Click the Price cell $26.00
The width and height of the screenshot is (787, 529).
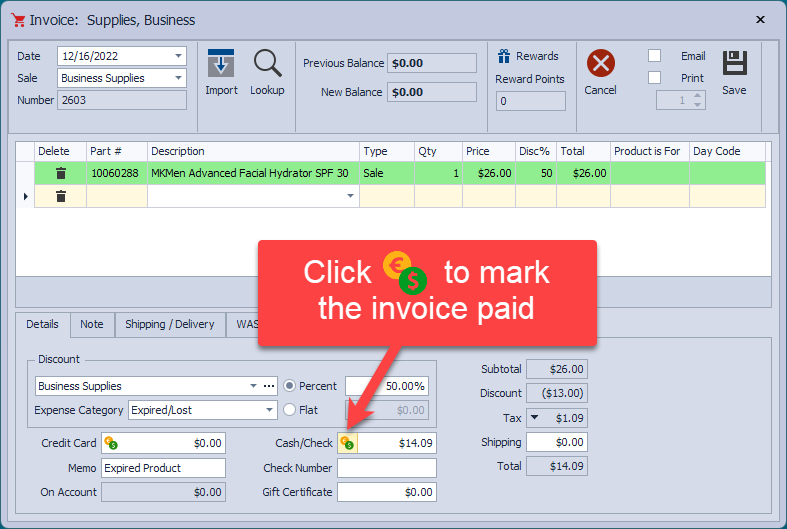489,173
